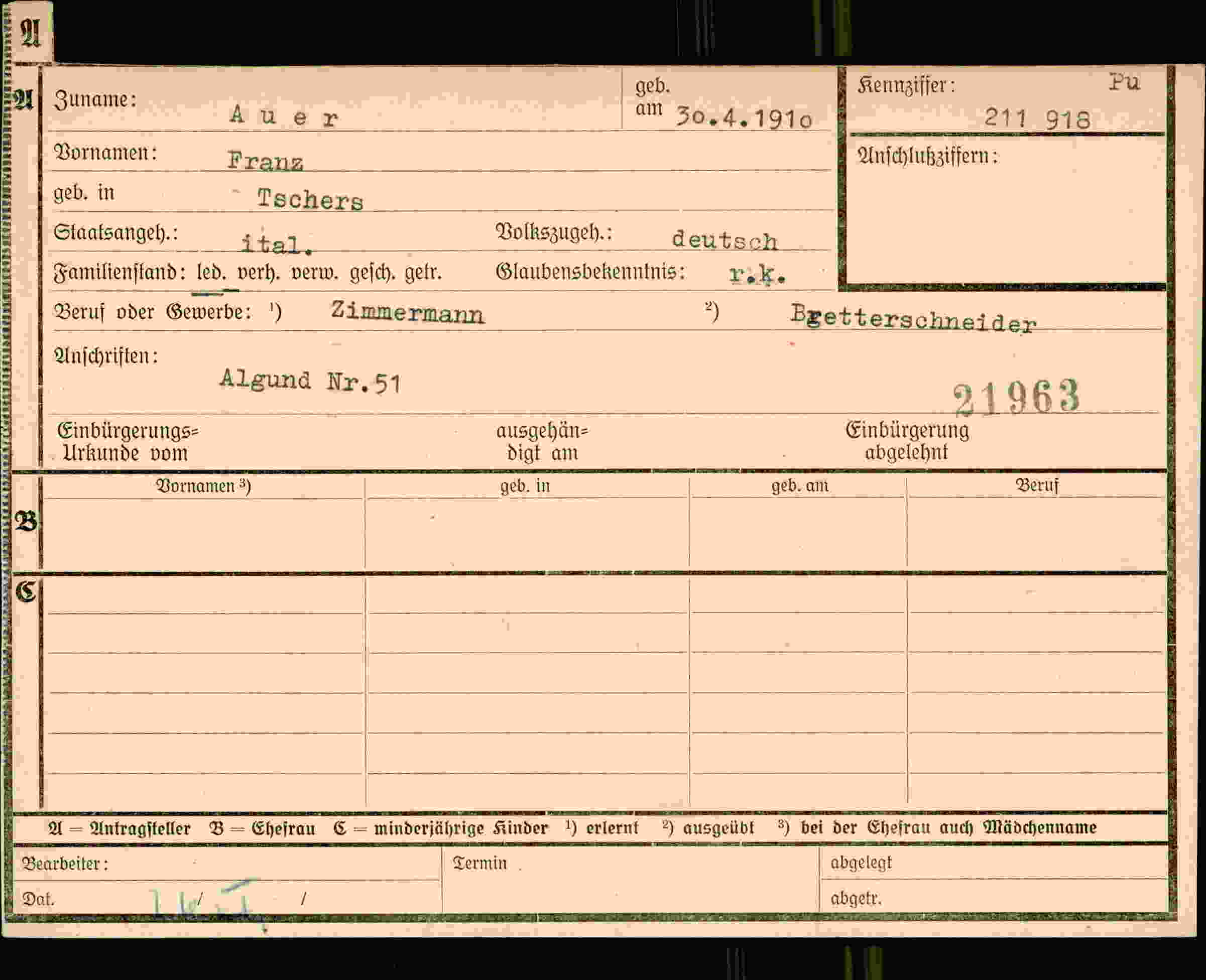Click the Kennziffer number '211 918'
Screen dimensions: 1206x980
(1037, 118)
